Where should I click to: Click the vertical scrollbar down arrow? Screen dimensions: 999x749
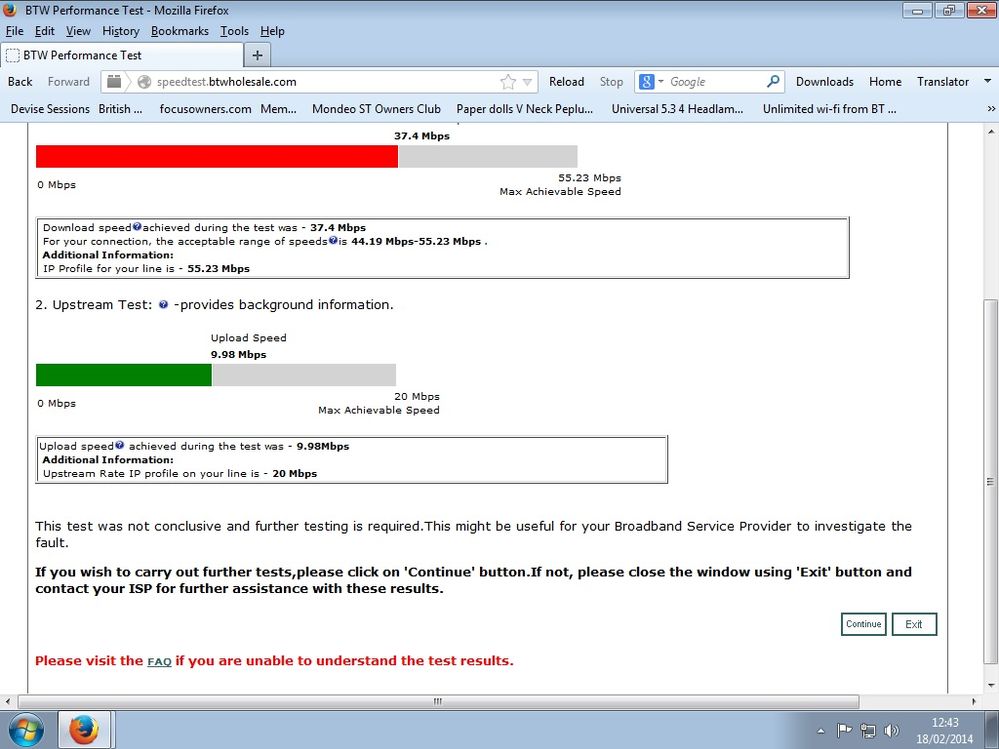click(x=990, y=685)
